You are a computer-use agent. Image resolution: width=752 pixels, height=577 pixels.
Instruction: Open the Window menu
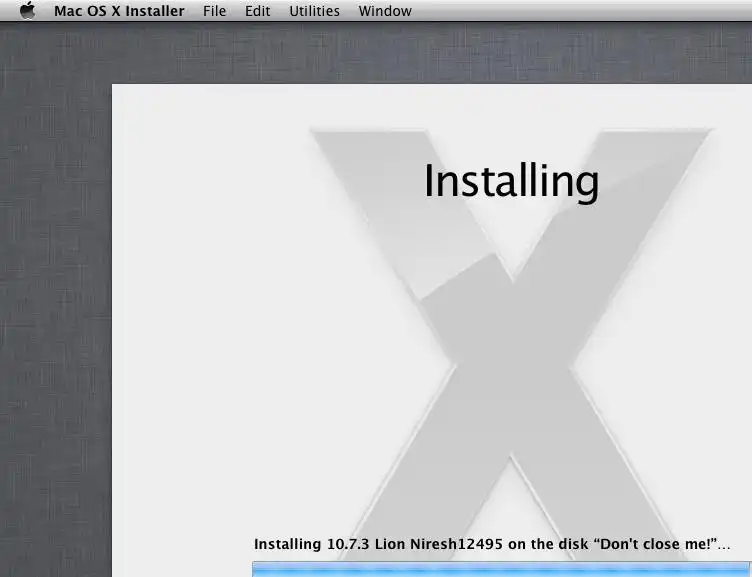point(385,11)
